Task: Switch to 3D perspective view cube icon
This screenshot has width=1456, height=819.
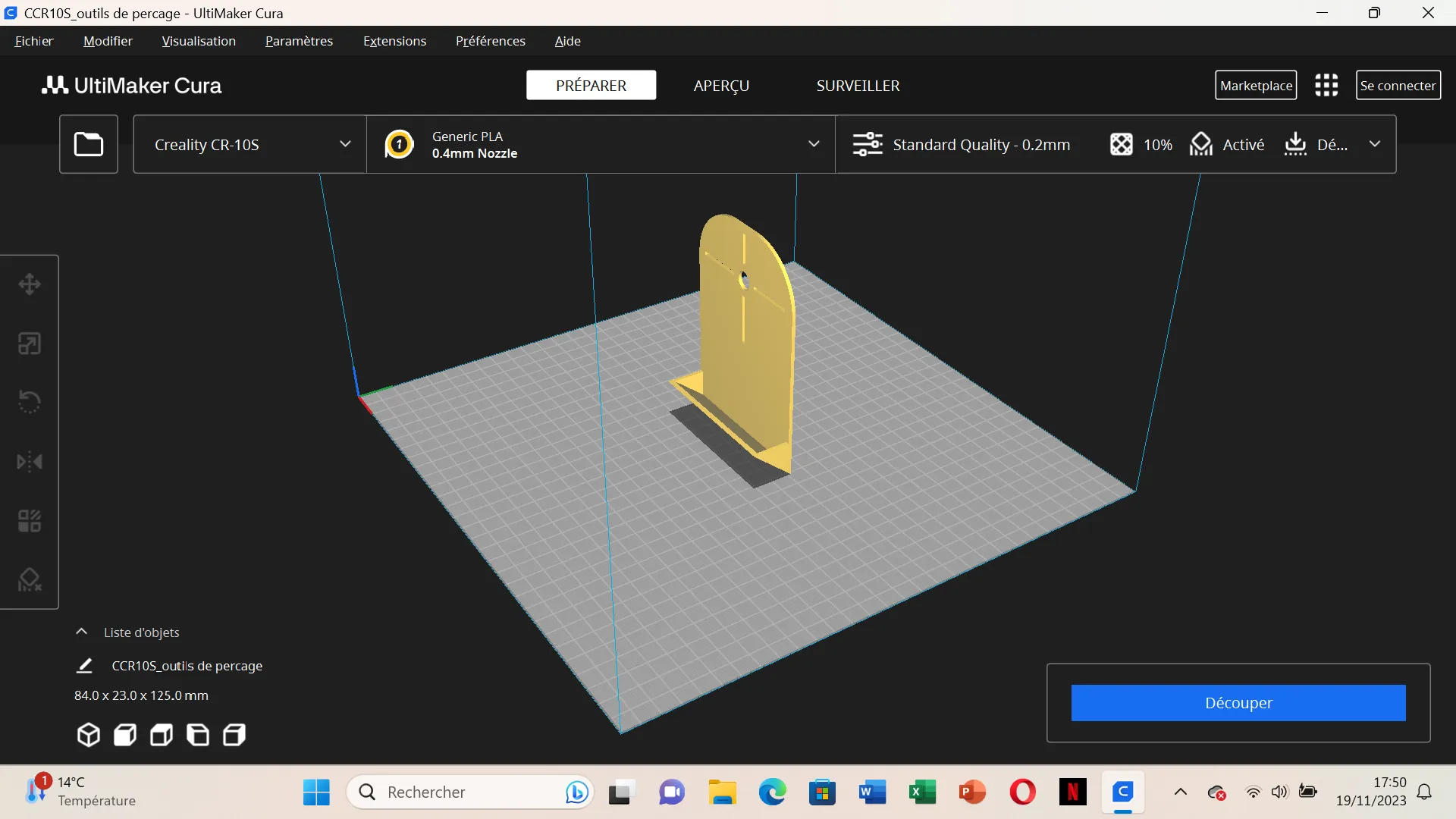Action: coord(89,735)
